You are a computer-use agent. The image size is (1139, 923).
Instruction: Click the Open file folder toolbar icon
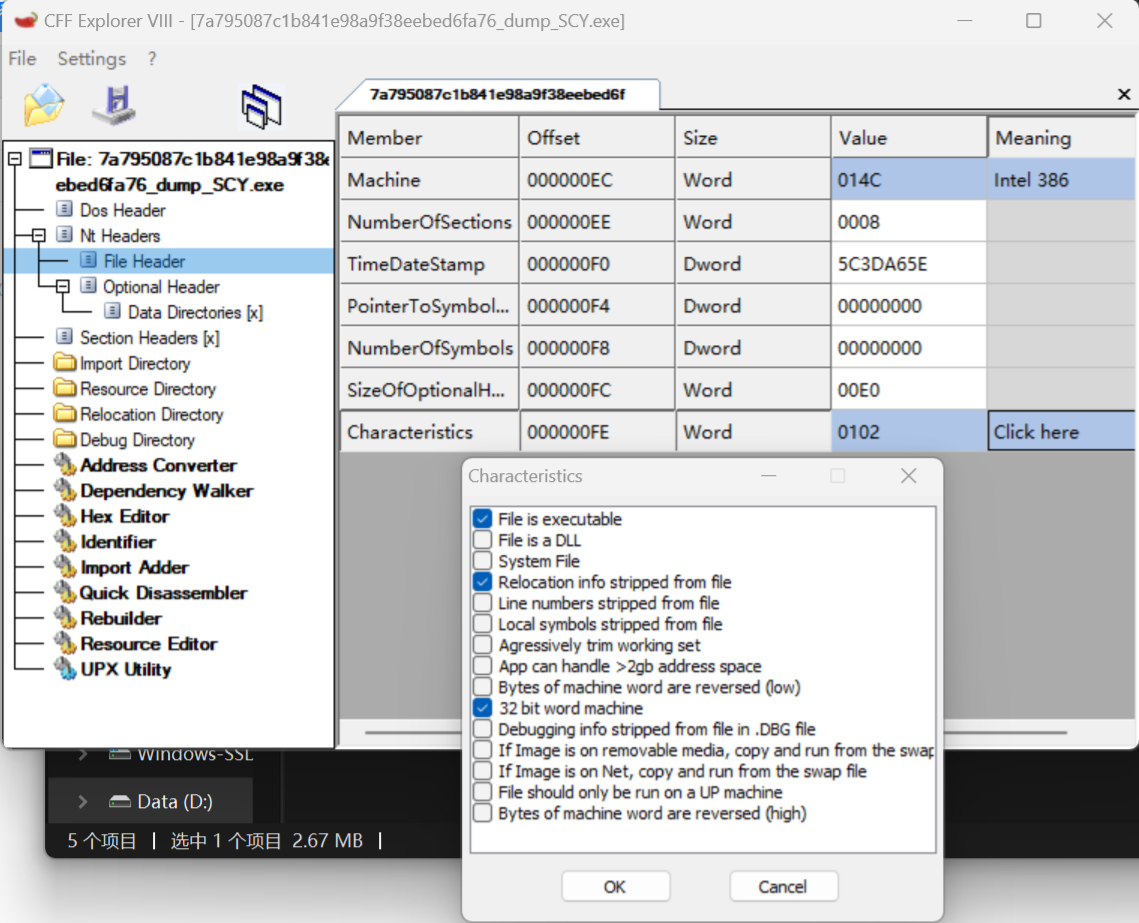44,105
